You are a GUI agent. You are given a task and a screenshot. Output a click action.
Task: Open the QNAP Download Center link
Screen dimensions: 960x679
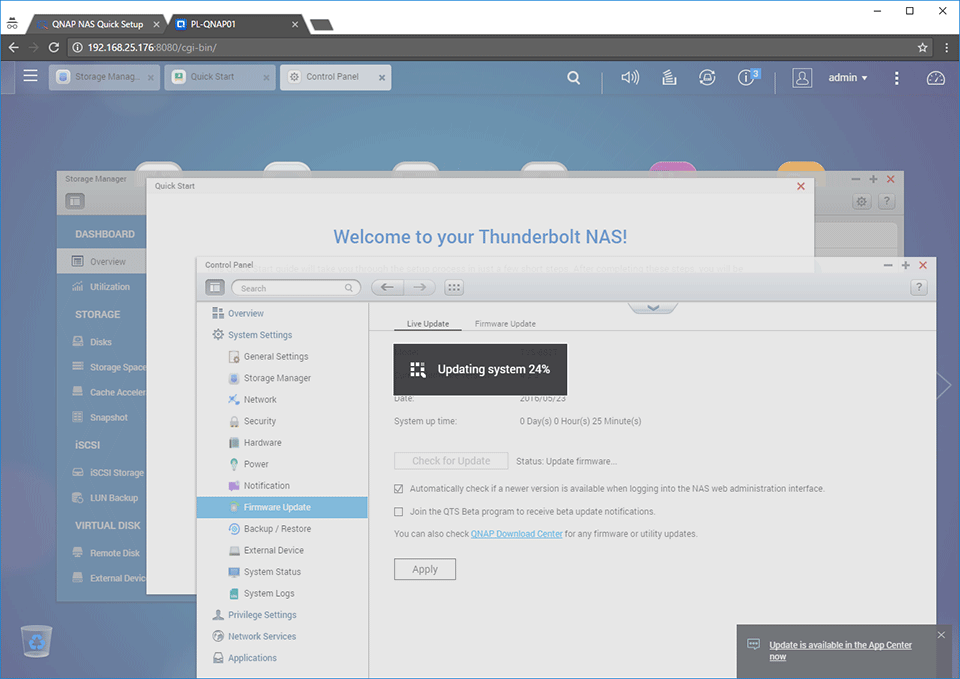click(516, 534)
